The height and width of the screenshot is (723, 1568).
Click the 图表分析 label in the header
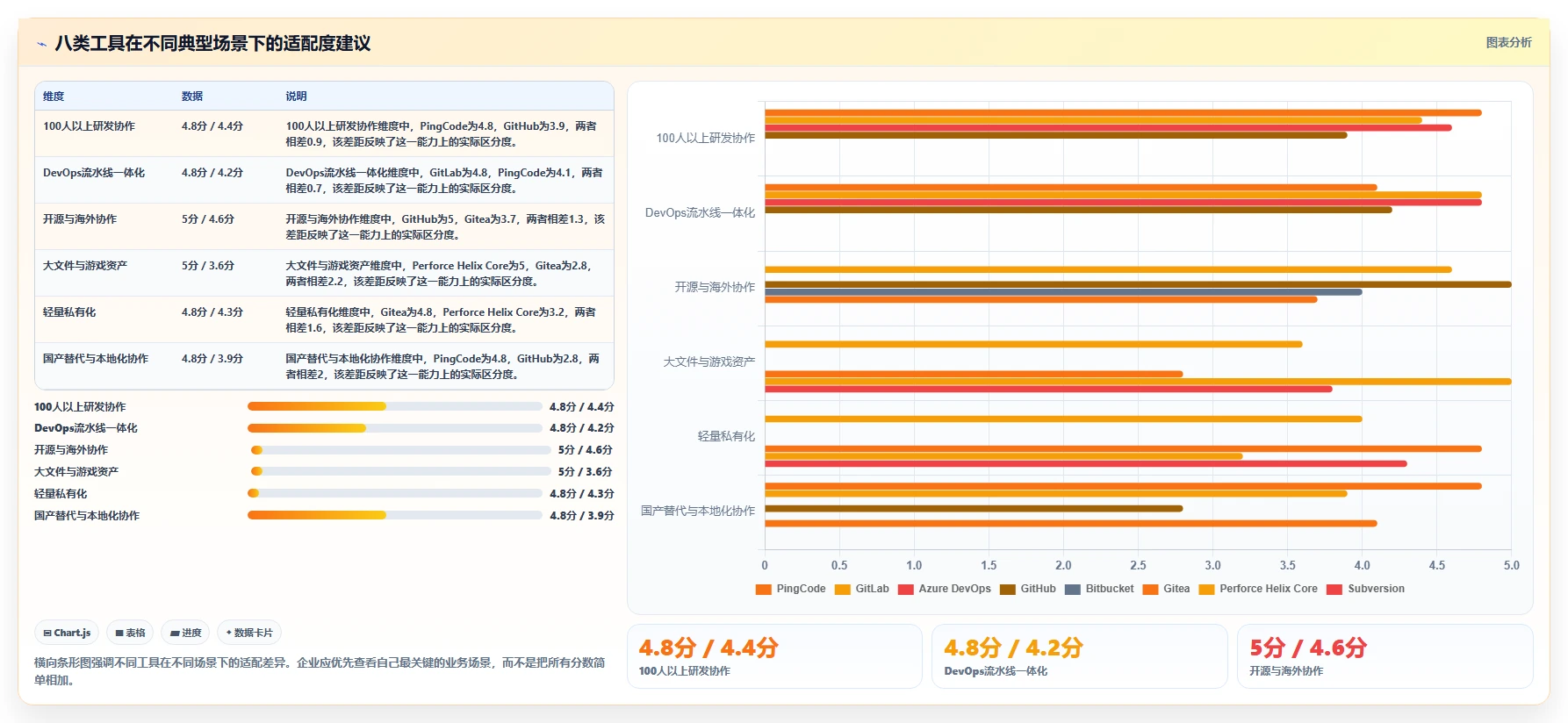(x=1508, y=42)
